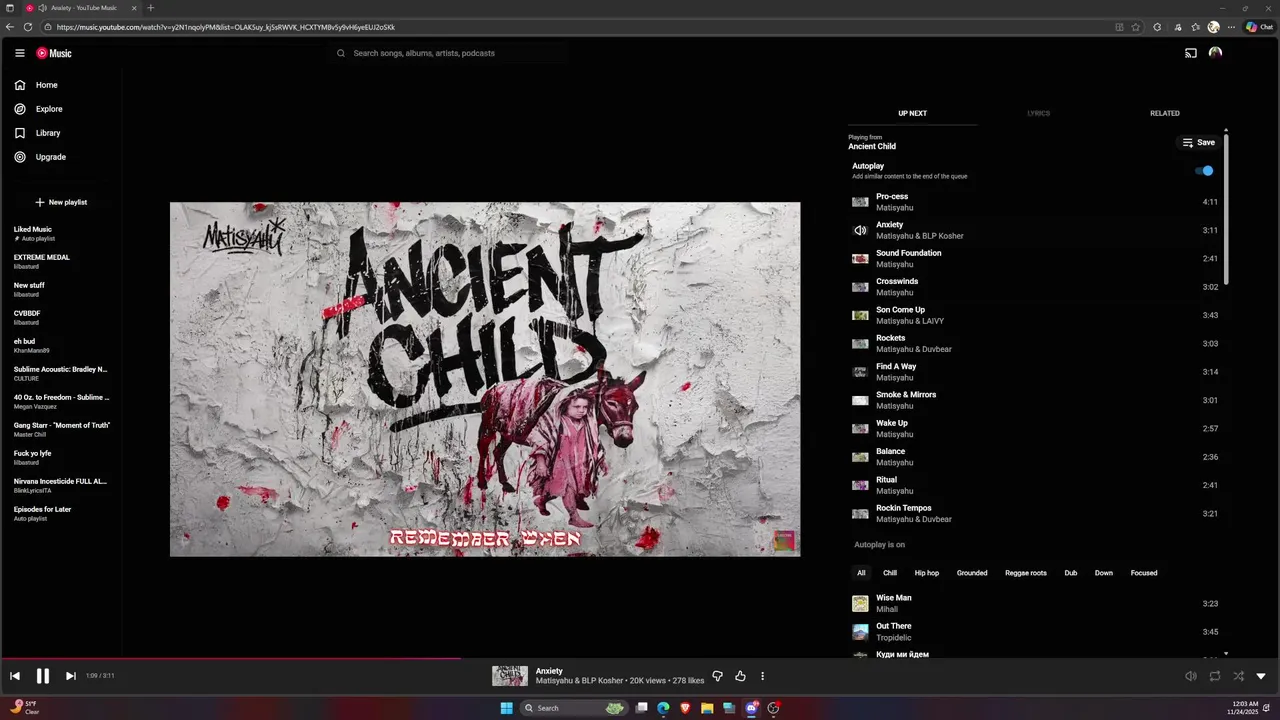Select the Grounded filter chip
This screenshot has width=1280, height=720.
pyautogui.click(x=972, y=573)
